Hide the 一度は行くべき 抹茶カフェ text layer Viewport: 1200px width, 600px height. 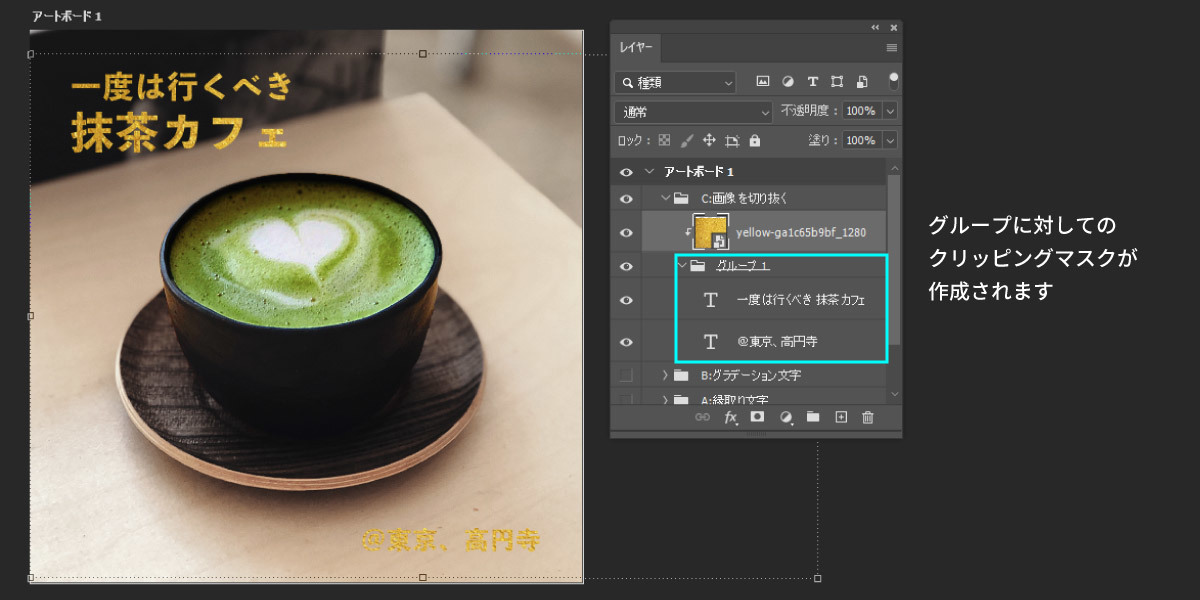626,300
